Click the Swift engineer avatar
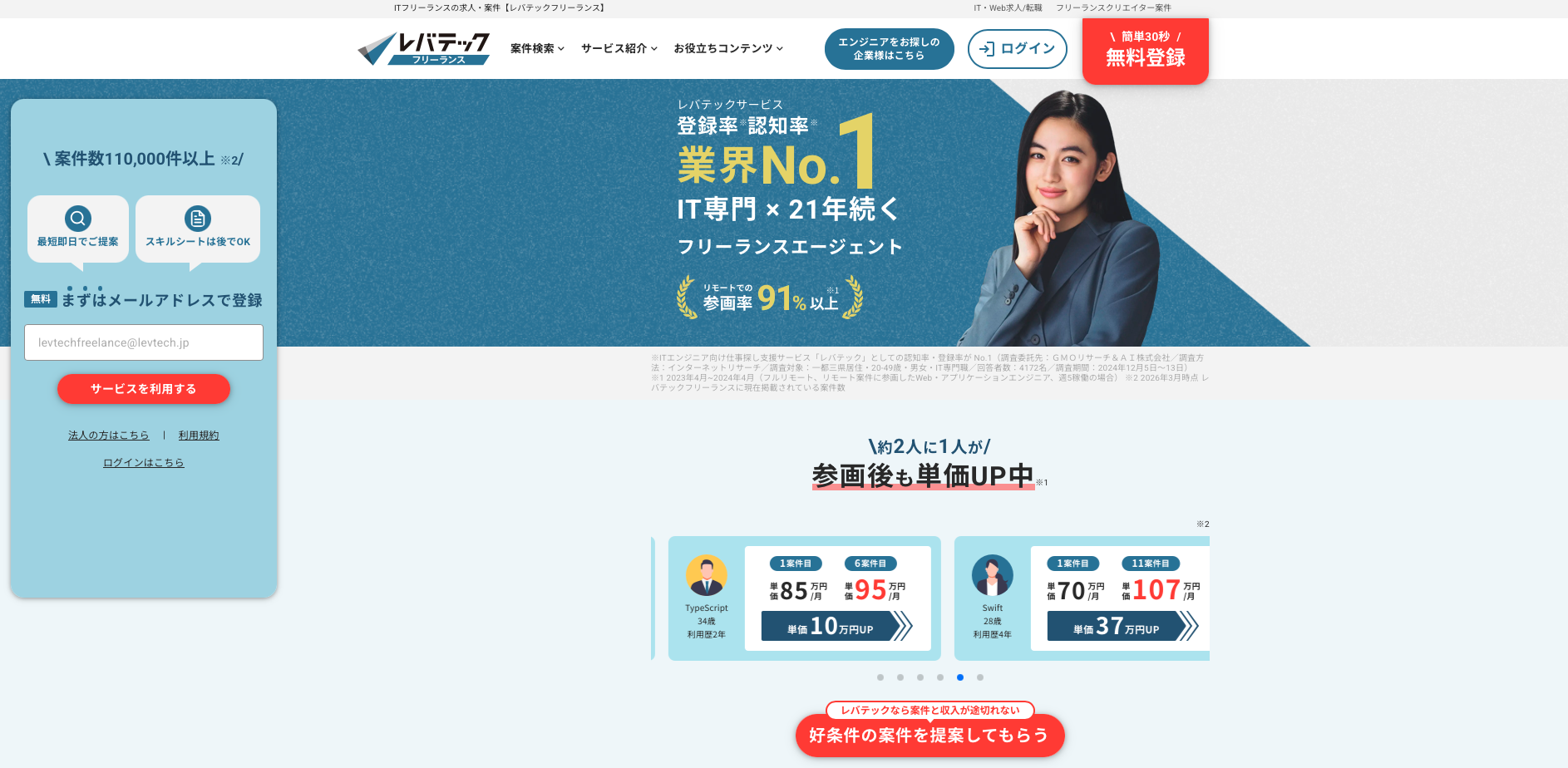 (x=993, y=576)
